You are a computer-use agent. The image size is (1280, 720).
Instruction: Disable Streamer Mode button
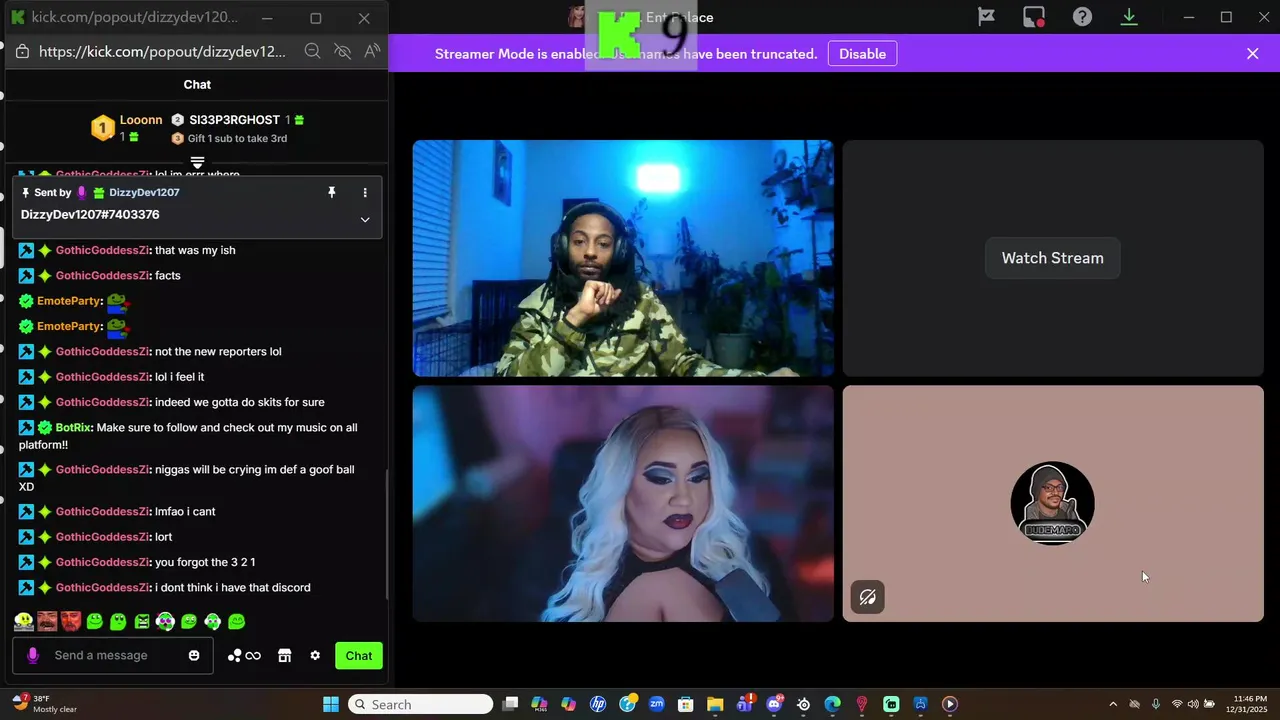tap(862, 54)
